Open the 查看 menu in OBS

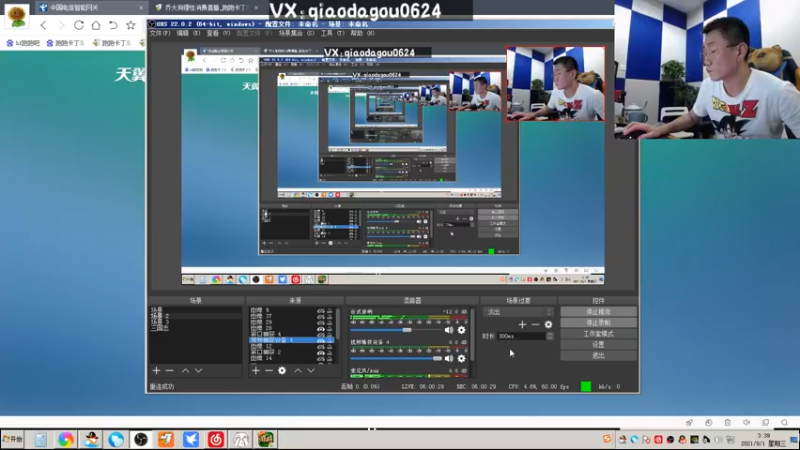[x=218, y=33]
